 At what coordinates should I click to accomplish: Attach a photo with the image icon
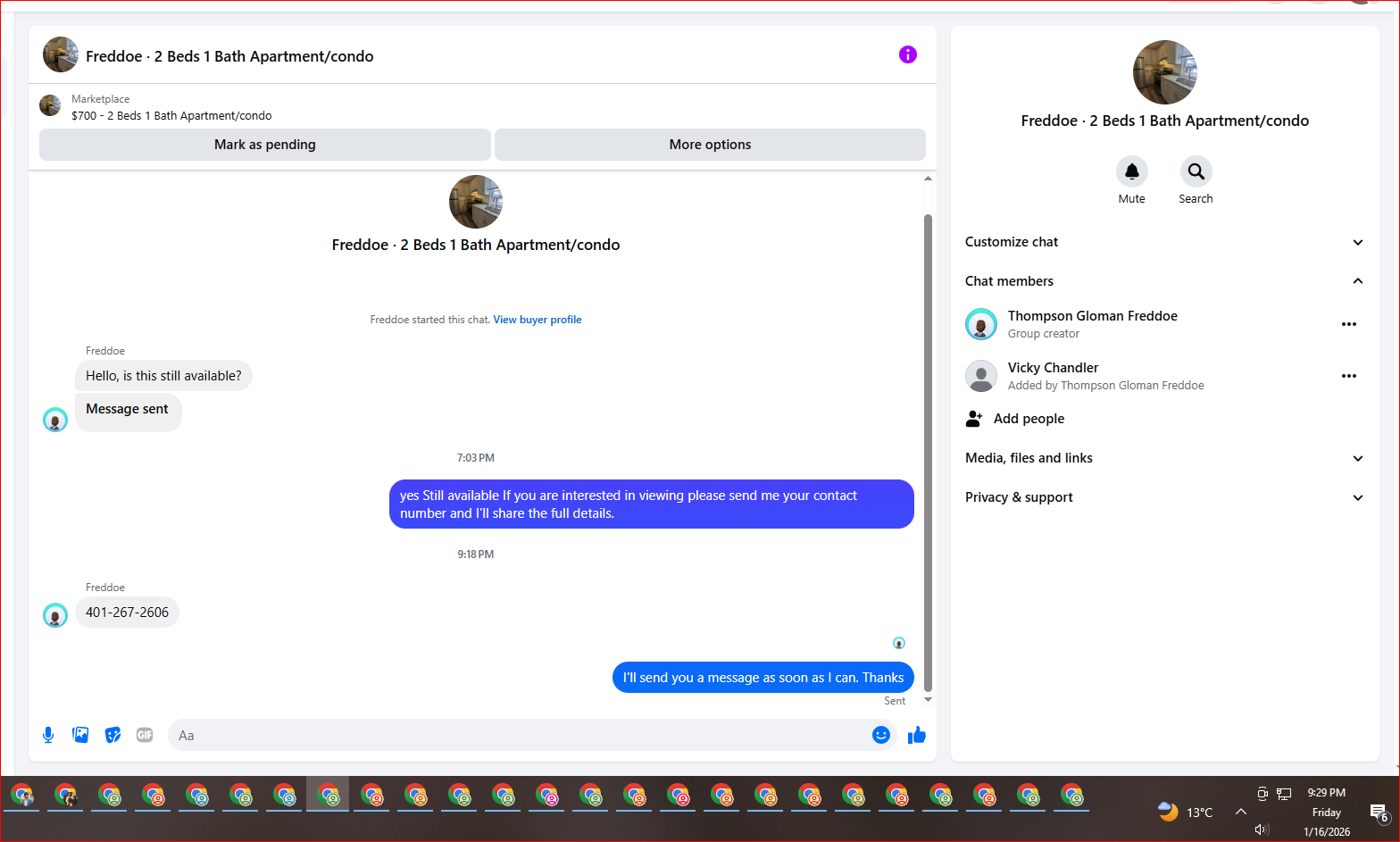click(80, 735)
